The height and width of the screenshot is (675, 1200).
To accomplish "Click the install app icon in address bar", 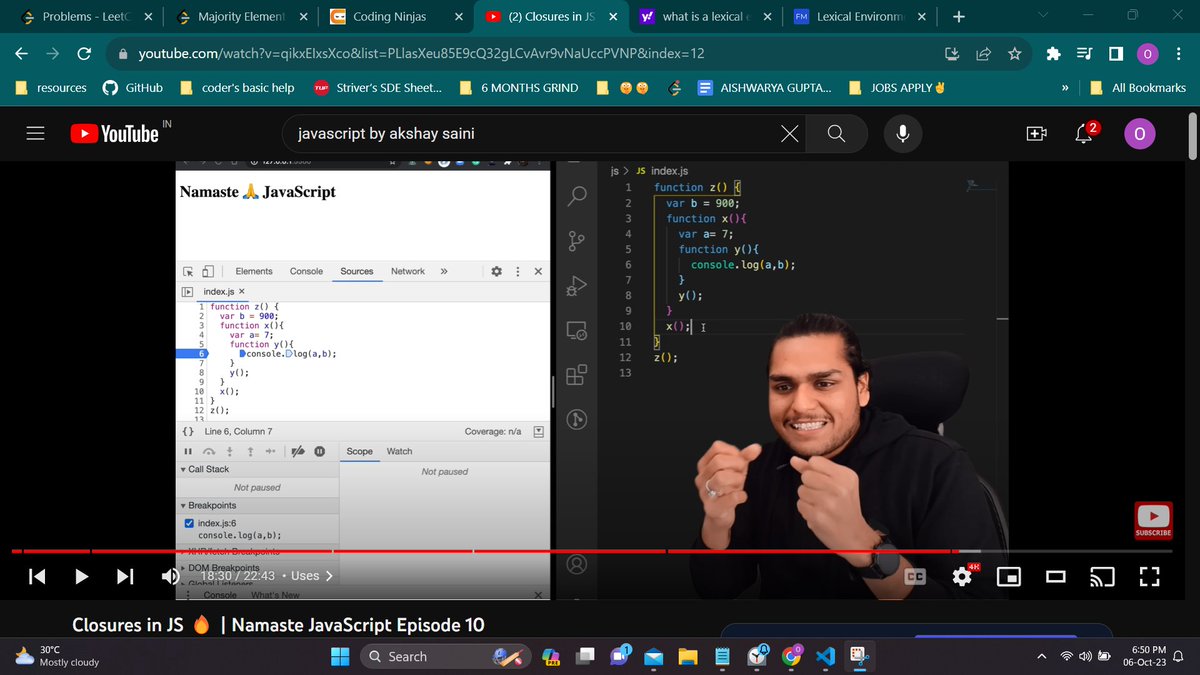I will pyautogui.click(x=952, y=53).
